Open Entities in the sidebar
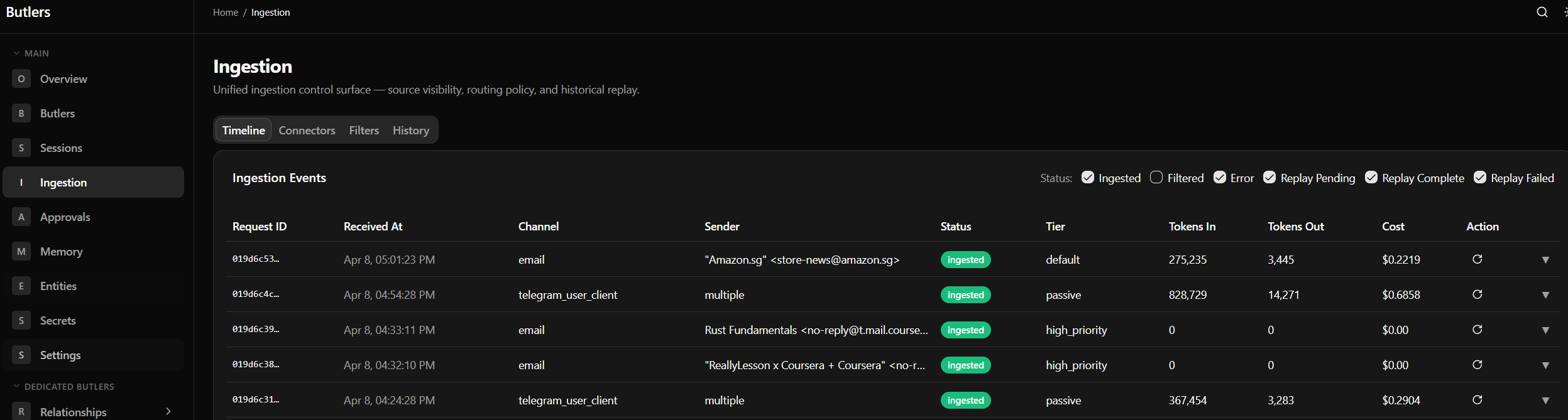 coord(93,286)
